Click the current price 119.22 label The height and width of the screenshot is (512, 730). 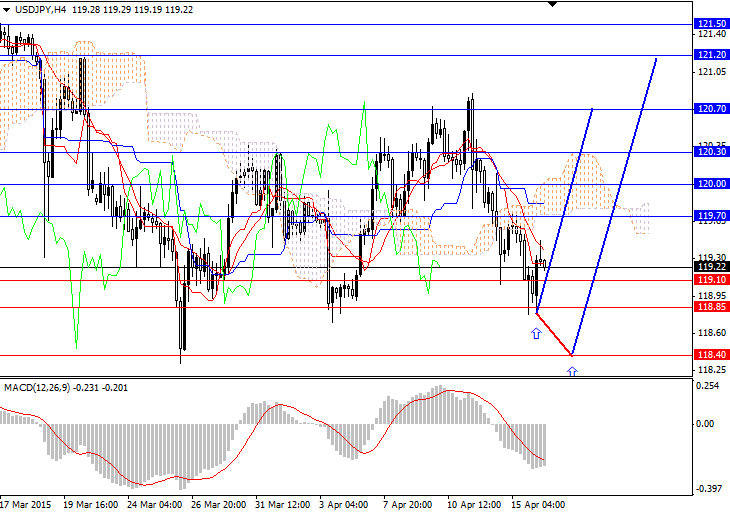click(711, 267)
